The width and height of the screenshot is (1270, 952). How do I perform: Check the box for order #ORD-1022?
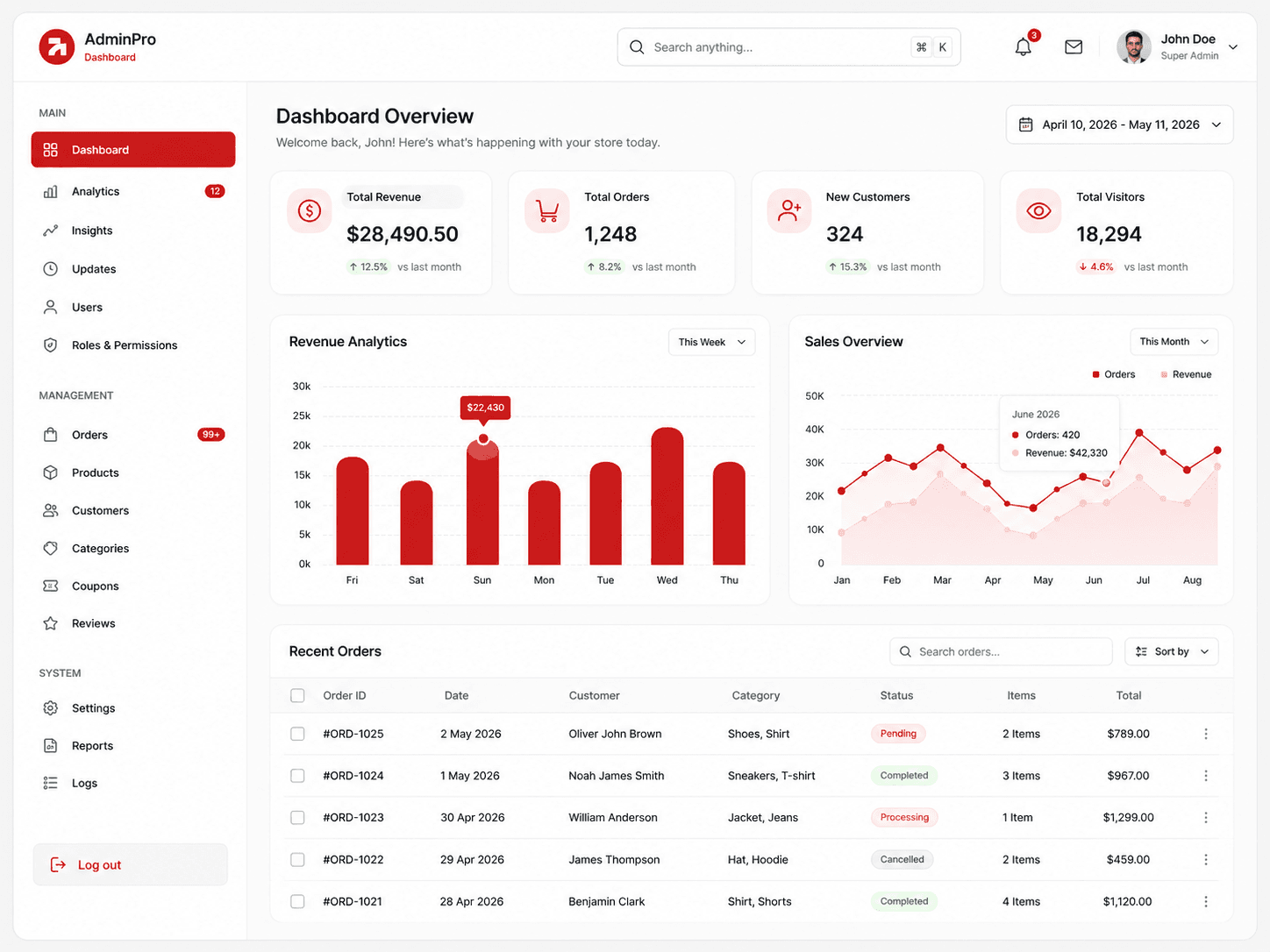[x=297, y=860]
